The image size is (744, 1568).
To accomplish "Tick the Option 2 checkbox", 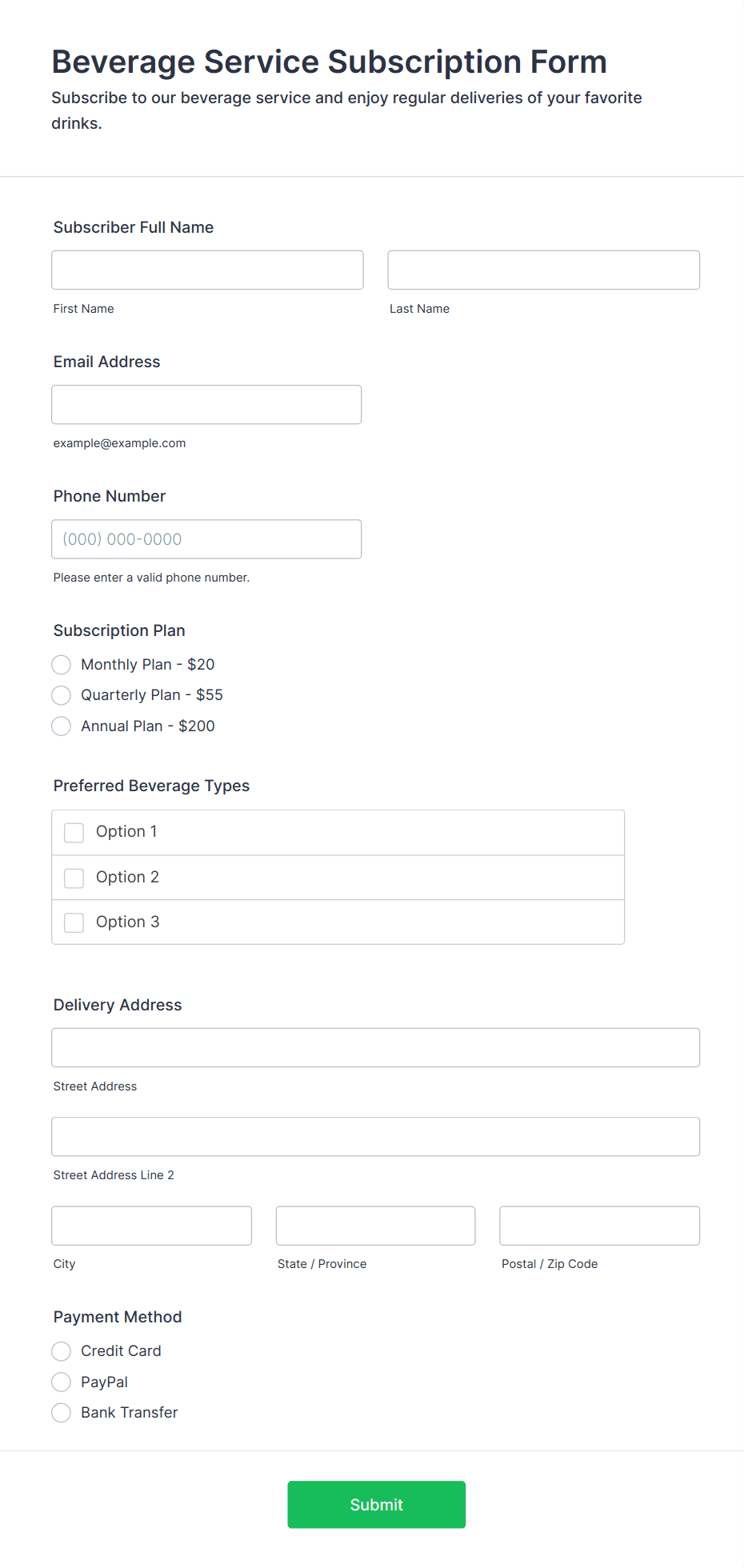I will [74, 878].
